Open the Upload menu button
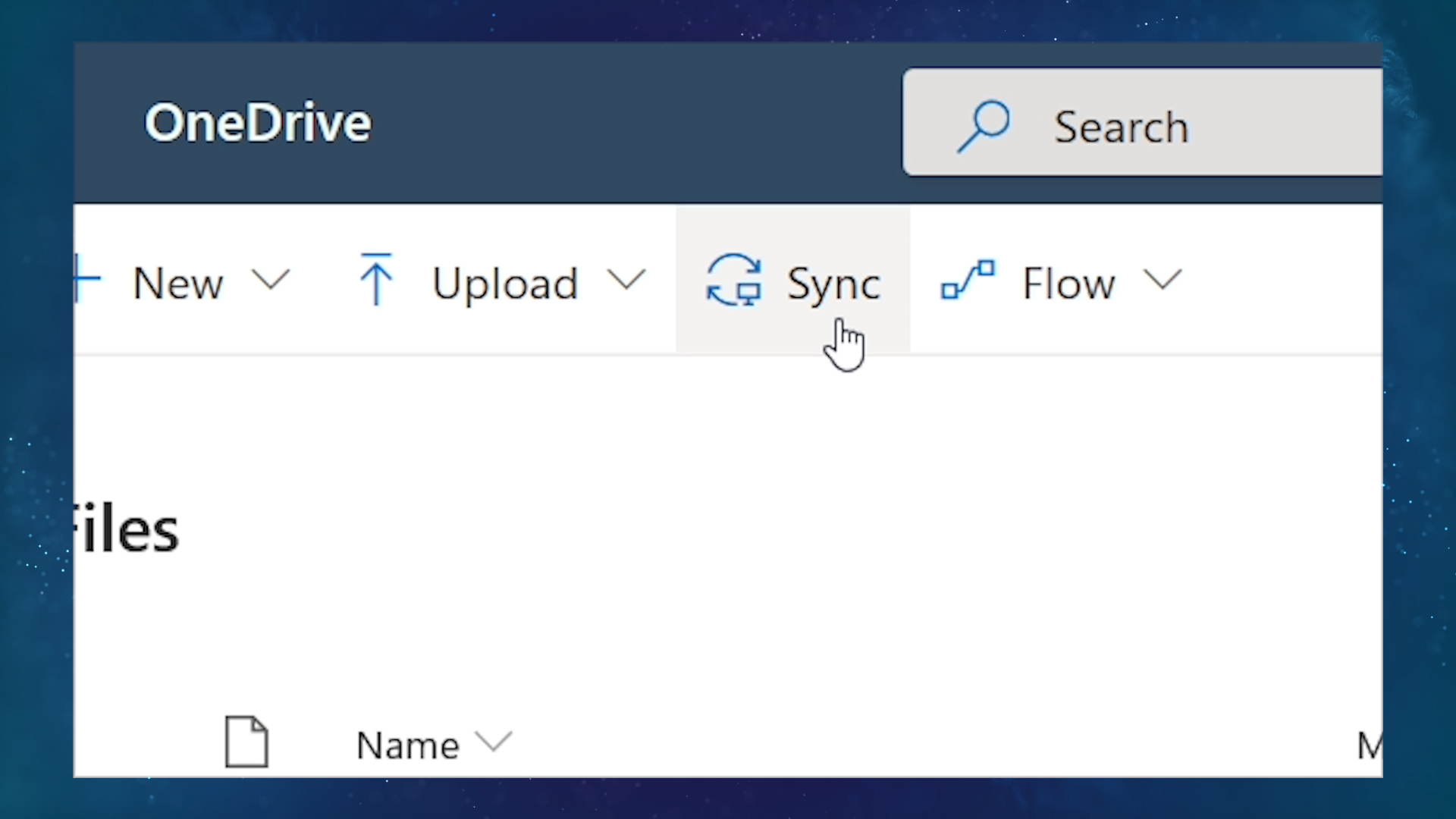Viewport: 1456px width, 819px height. click(501, 282)
